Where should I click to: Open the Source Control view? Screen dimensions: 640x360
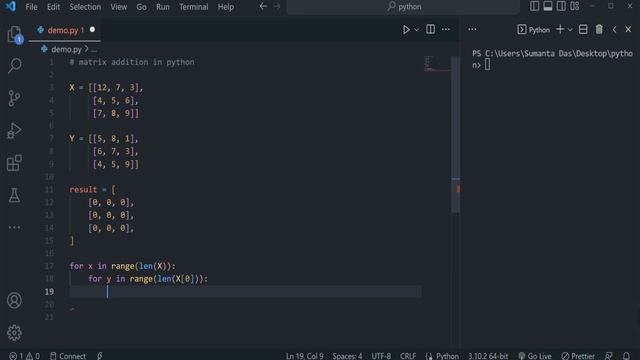coord(14,98)
